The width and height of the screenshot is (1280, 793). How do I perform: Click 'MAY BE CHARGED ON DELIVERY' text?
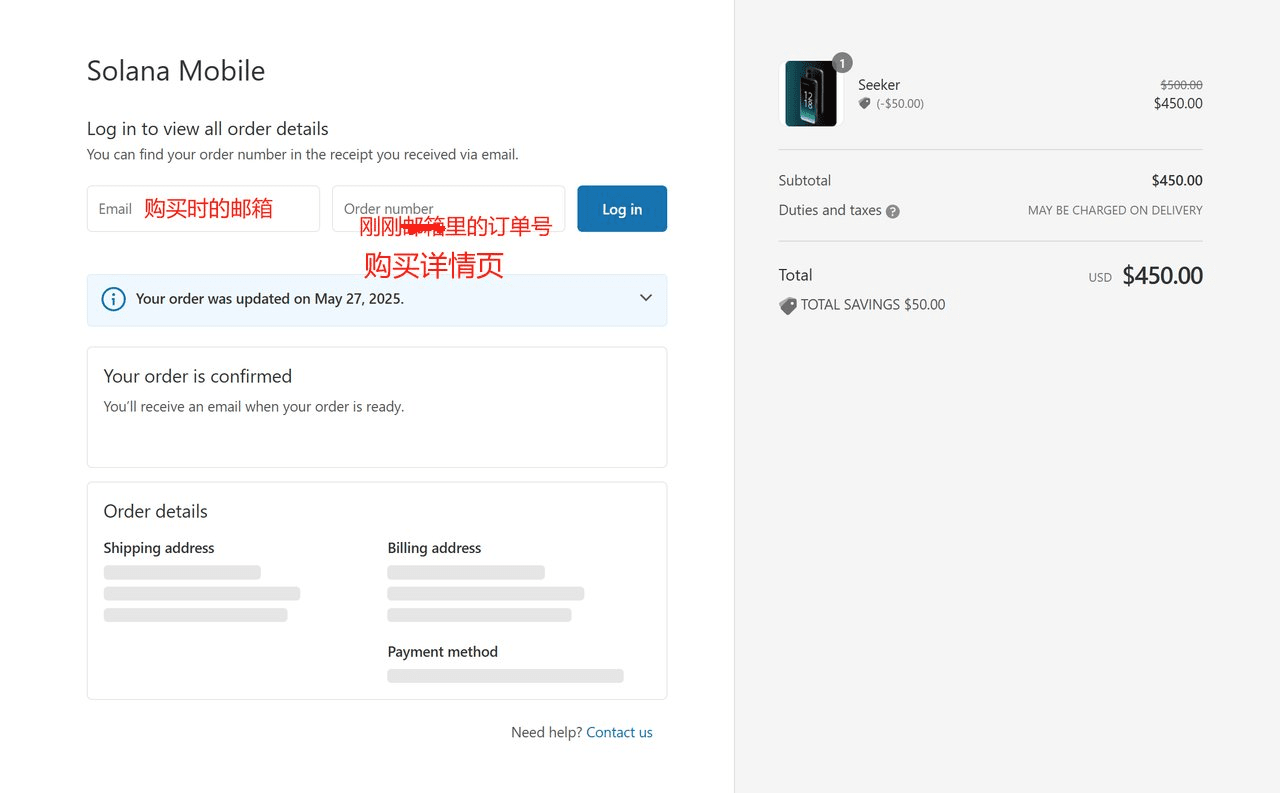tap(1115, 211)
